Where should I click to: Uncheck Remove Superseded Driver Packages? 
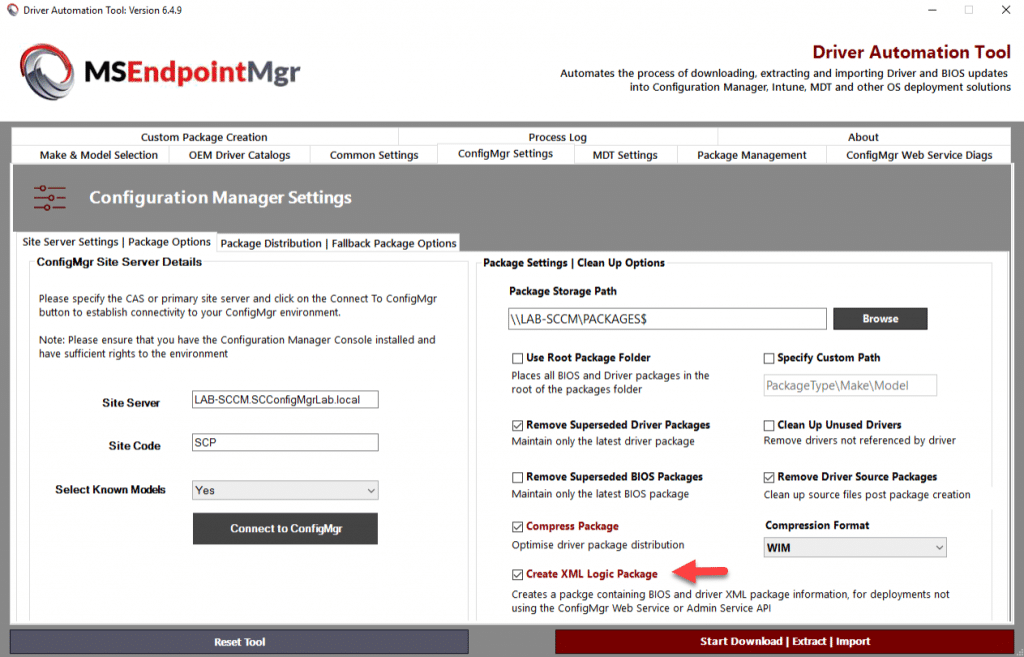click(x=517, y=426)
